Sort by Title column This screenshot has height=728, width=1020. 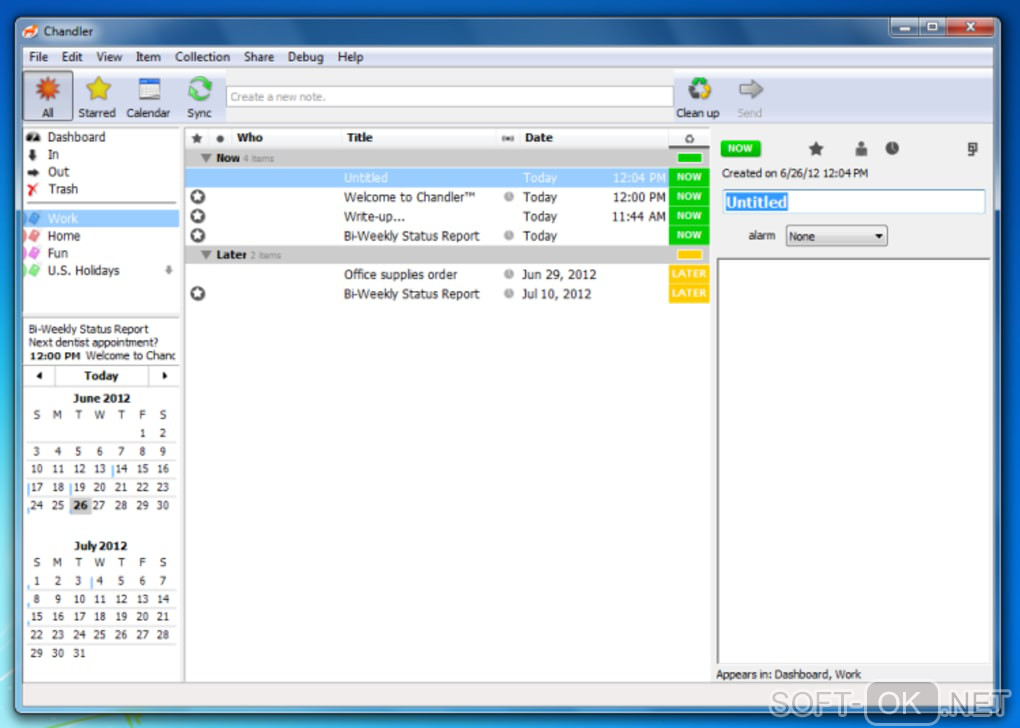click(x=360, y=138)
